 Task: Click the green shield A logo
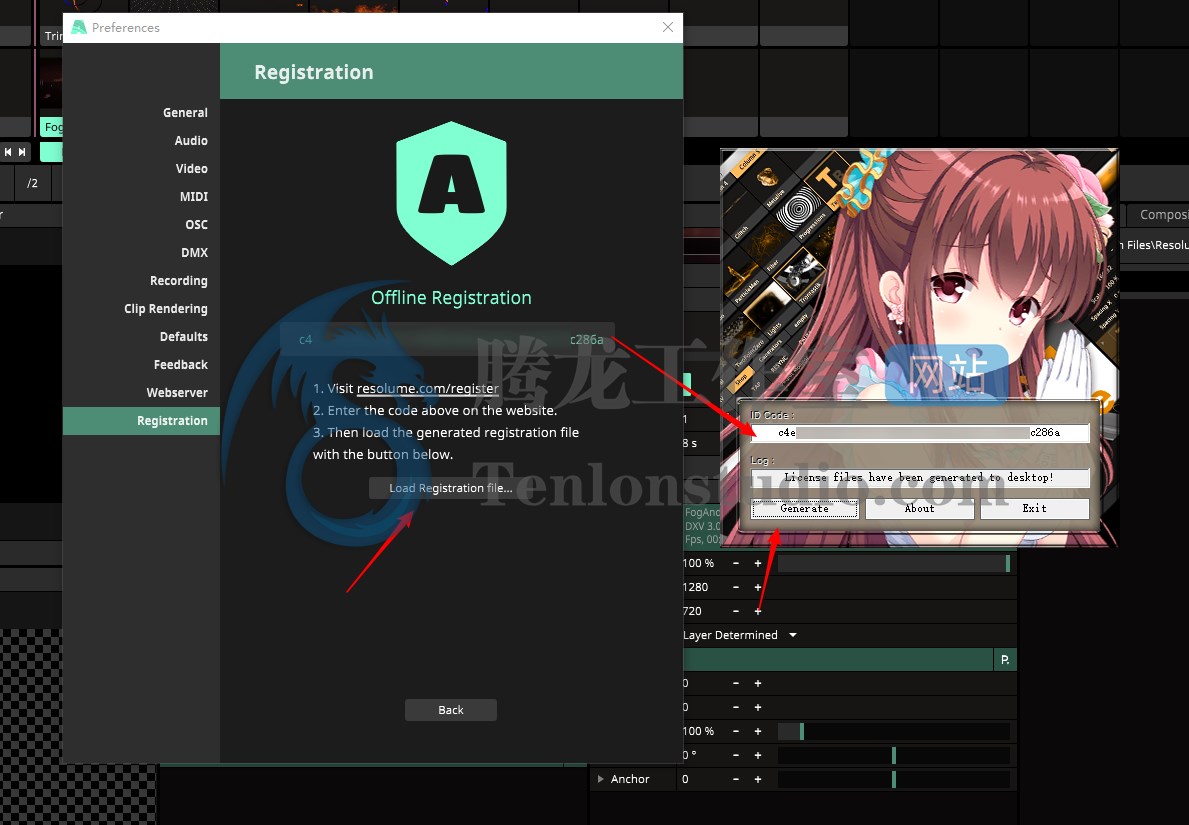[x=451, y=193]
